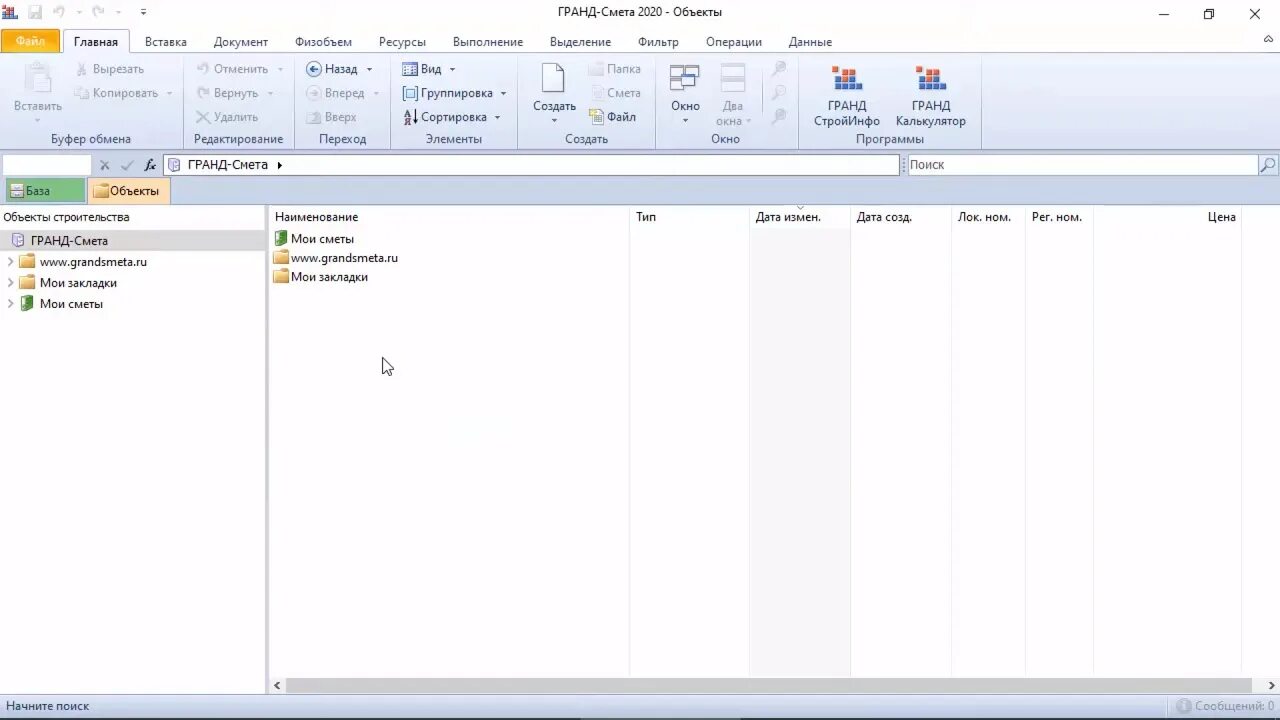Switch to the База tab
The width and height of the screenshot is (1280, 720).
(x=44, y=191)
